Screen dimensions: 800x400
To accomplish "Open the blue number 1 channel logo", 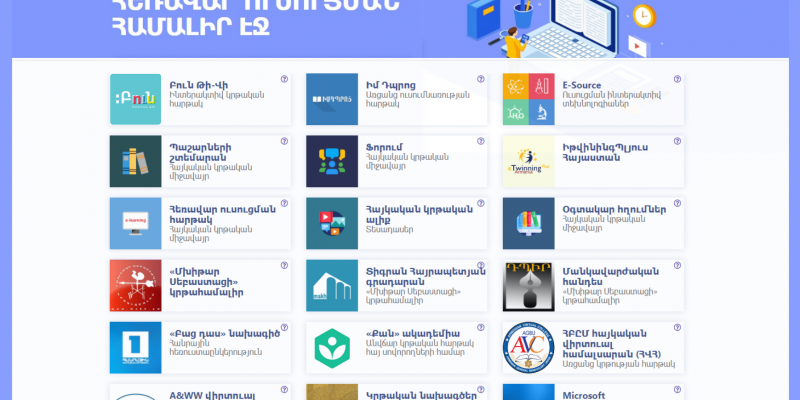I will tap(135, 347).
